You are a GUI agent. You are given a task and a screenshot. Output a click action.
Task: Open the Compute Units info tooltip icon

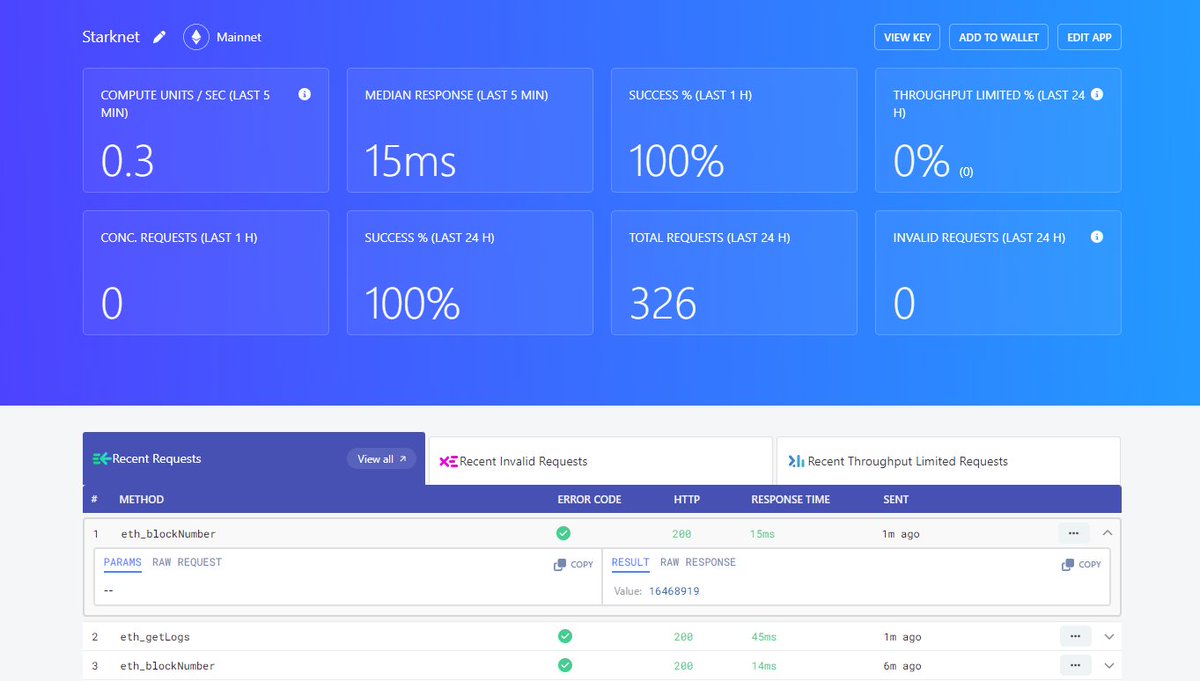(305, 94)
